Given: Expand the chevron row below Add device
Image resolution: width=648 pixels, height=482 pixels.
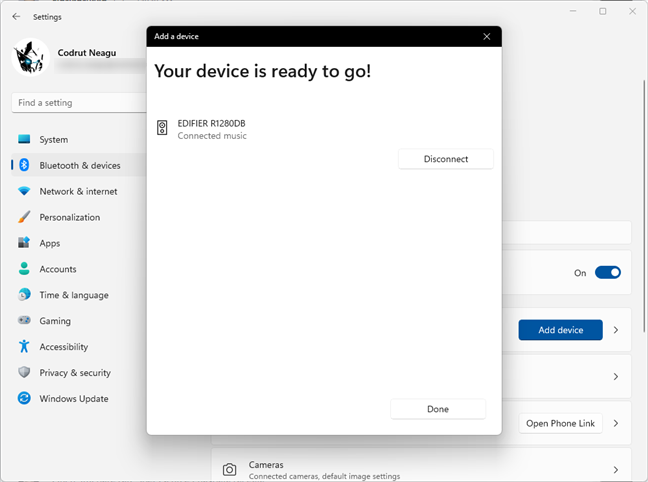Looking at the screenshot, I should click(x=616, y=377).
